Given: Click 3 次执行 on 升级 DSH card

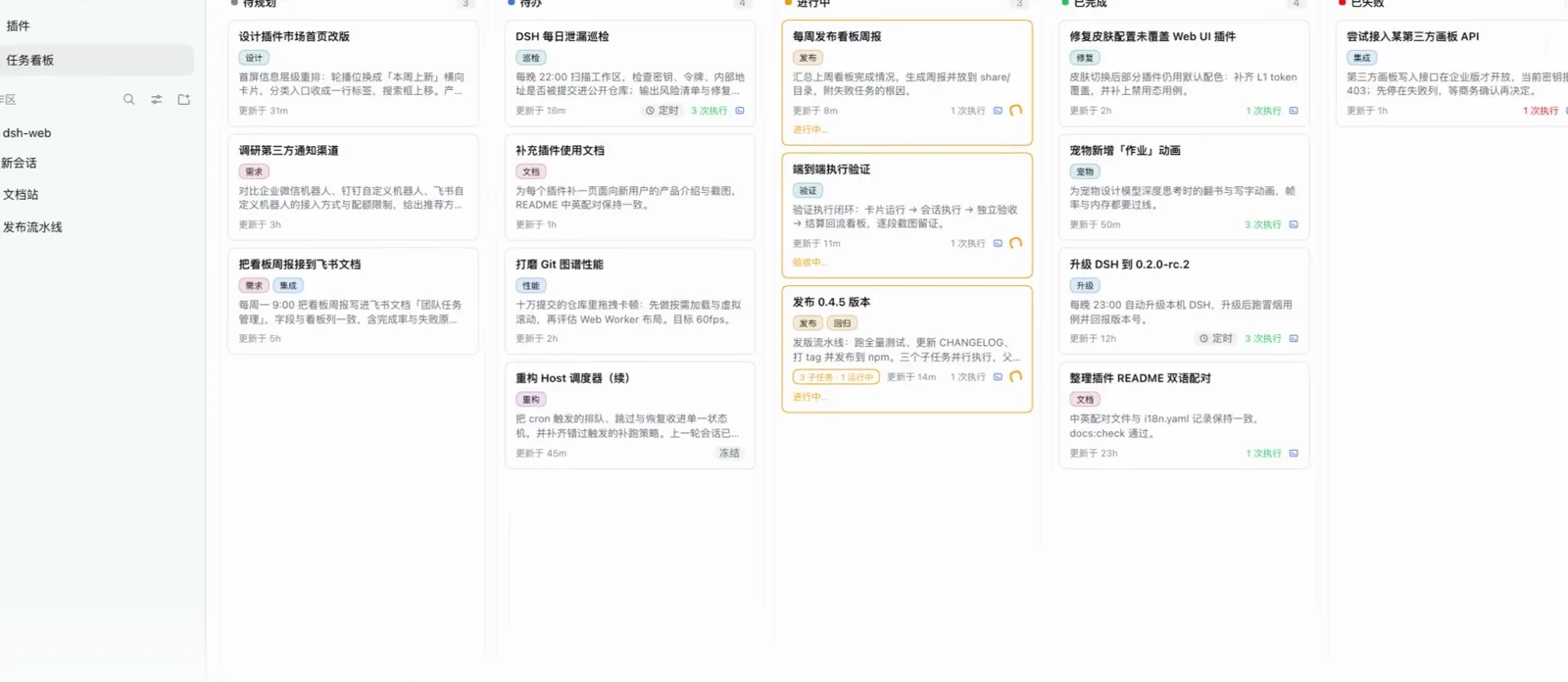Looking at the screenshot, I should click(1263, 338).
